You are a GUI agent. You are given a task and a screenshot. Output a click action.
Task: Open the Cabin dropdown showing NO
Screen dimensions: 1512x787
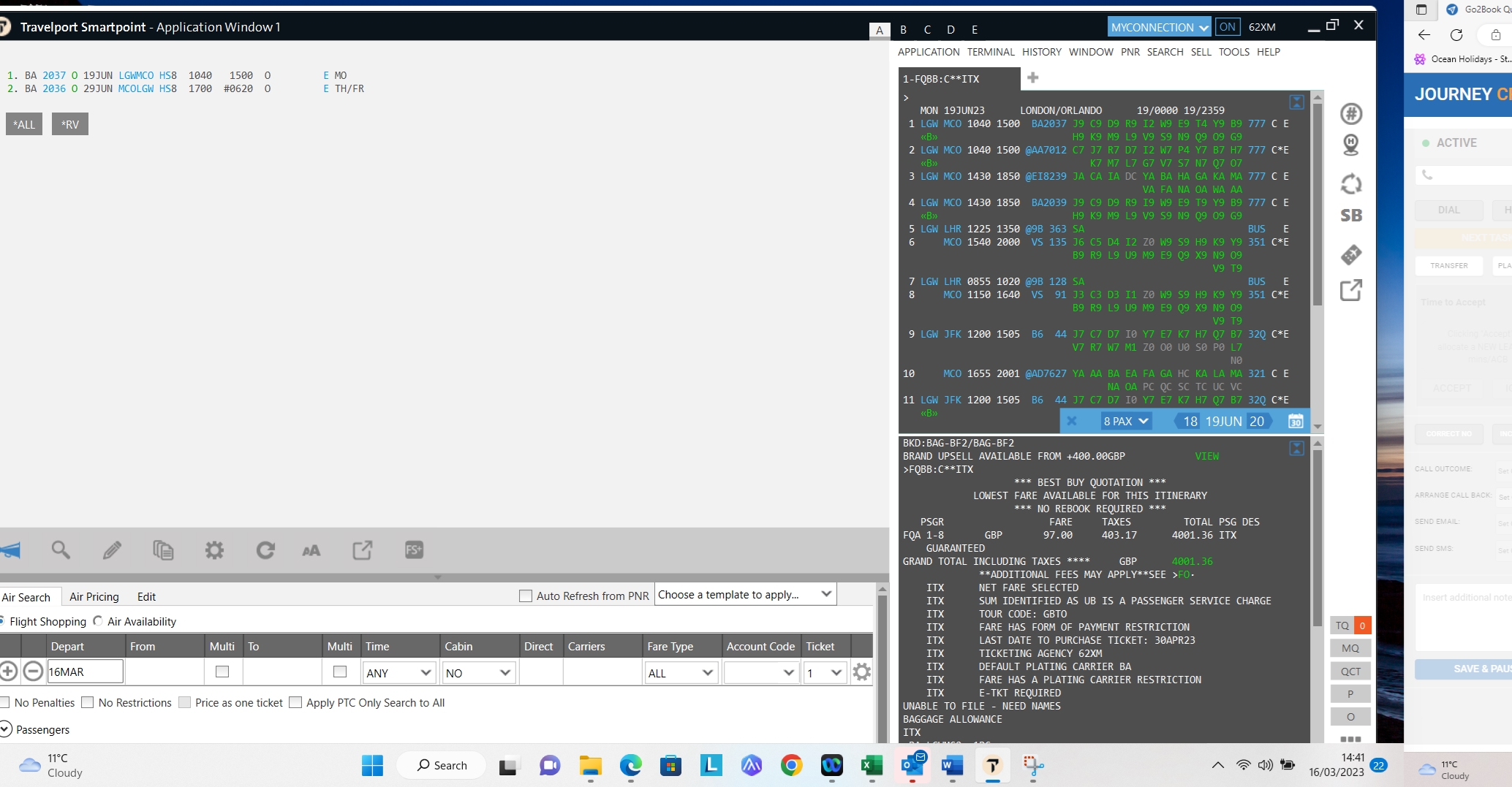pos(478,672)
